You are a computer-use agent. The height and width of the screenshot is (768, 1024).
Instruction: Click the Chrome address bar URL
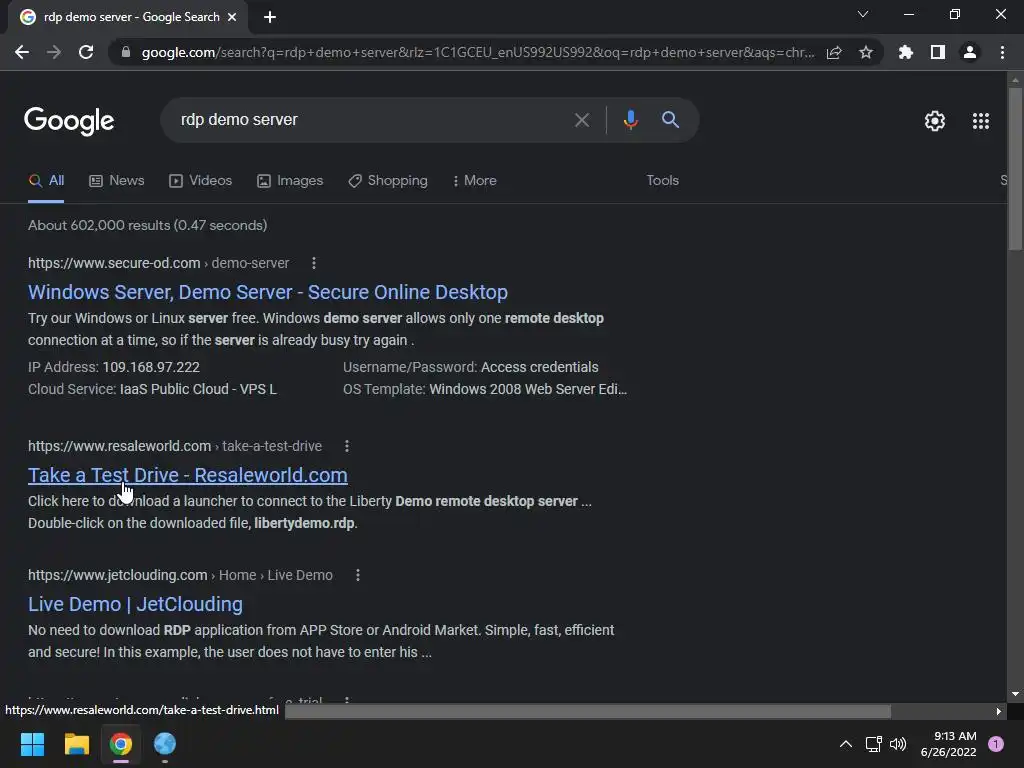477,52
